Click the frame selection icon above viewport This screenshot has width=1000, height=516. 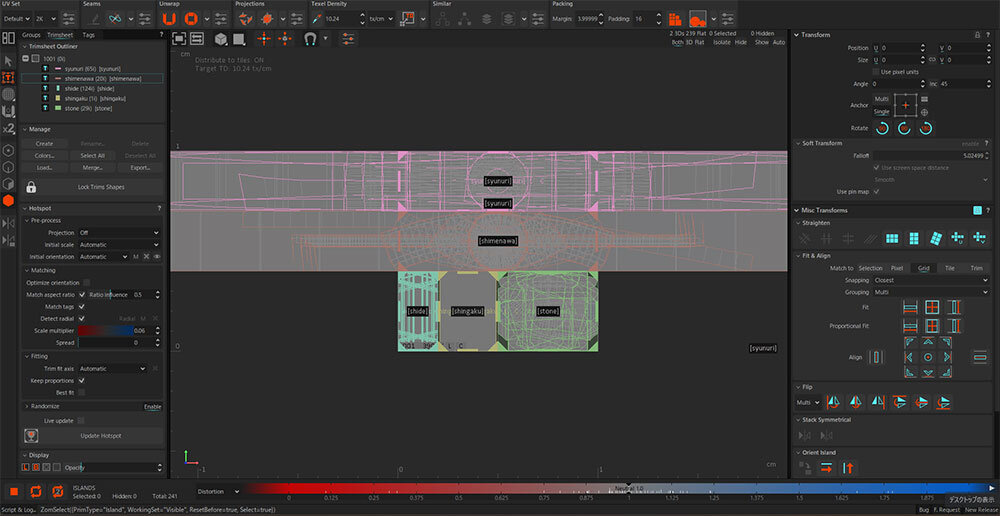[179, 39]
